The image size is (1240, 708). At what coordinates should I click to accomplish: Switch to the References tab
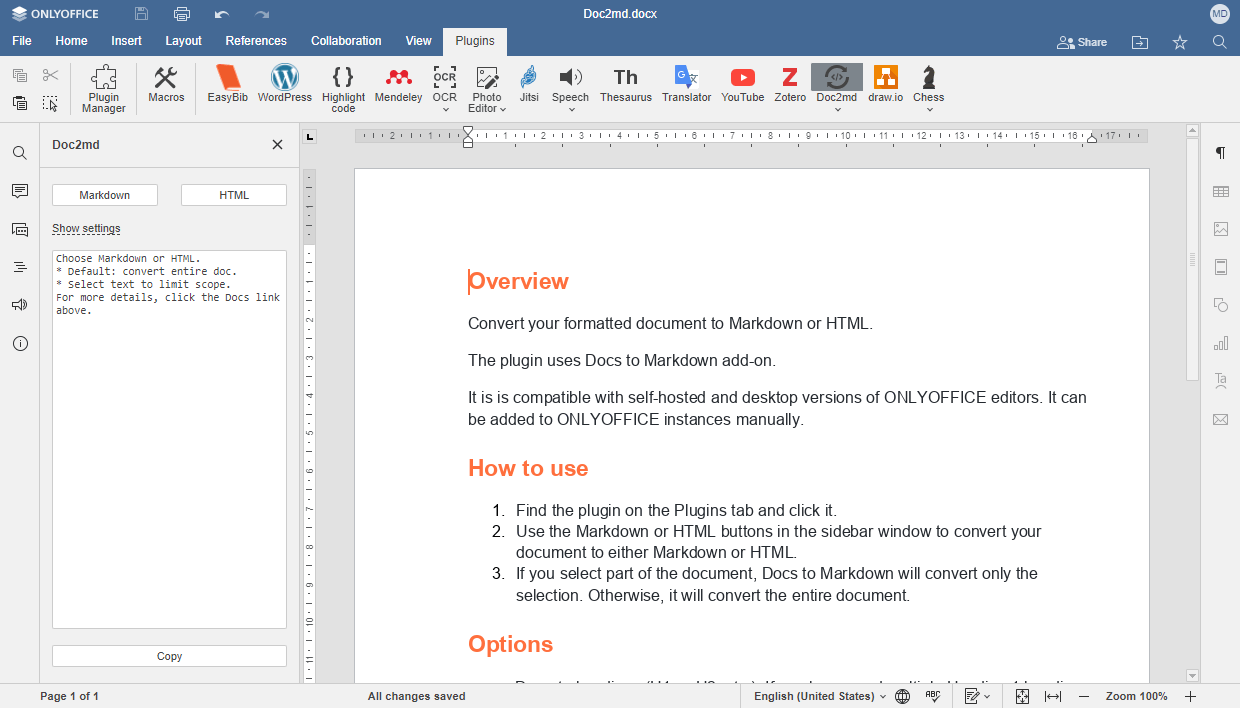point(256,41)
